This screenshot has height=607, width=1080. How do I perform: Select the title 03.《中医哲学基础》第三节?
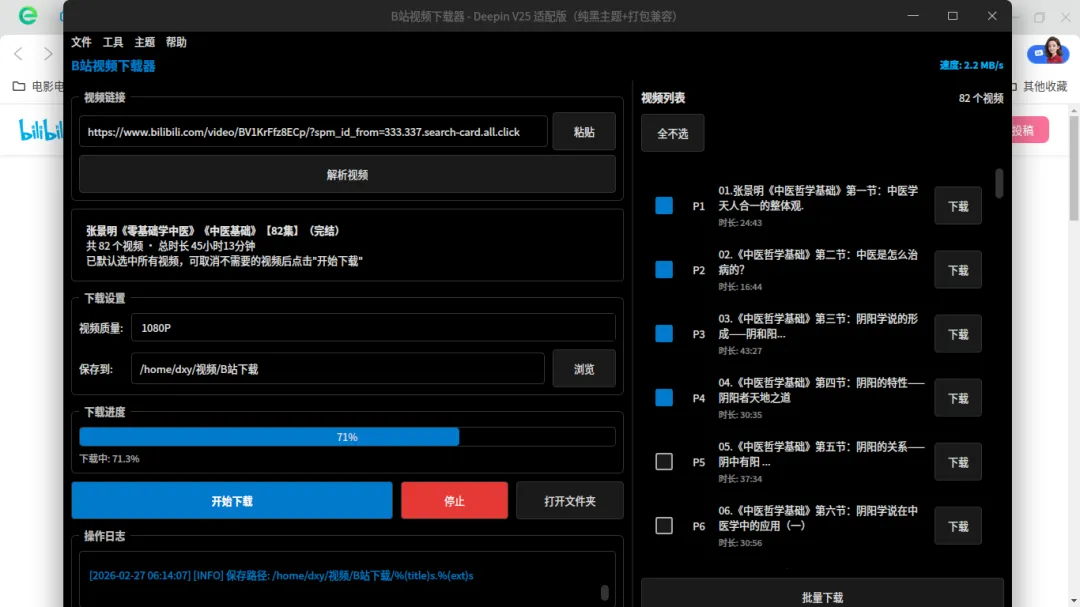coord(818,326)
